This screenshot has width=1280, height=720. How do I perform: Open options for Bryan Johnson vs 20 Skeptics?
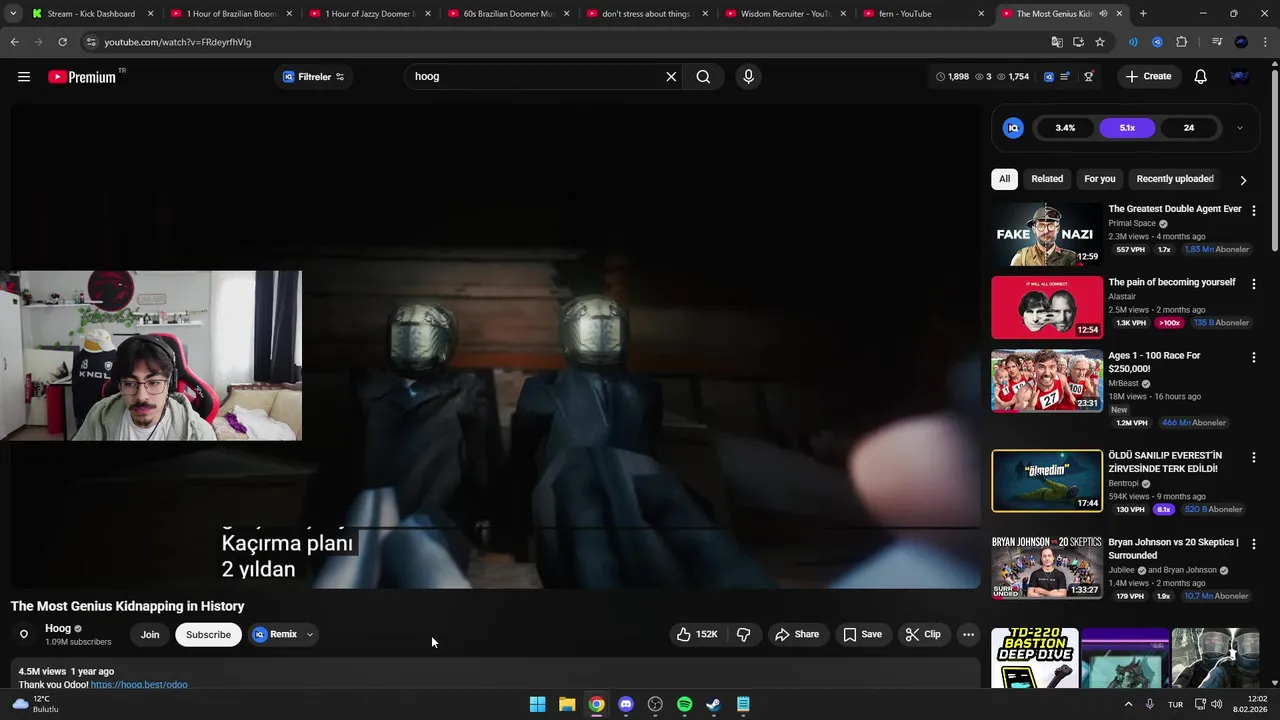coord(1254,544)
